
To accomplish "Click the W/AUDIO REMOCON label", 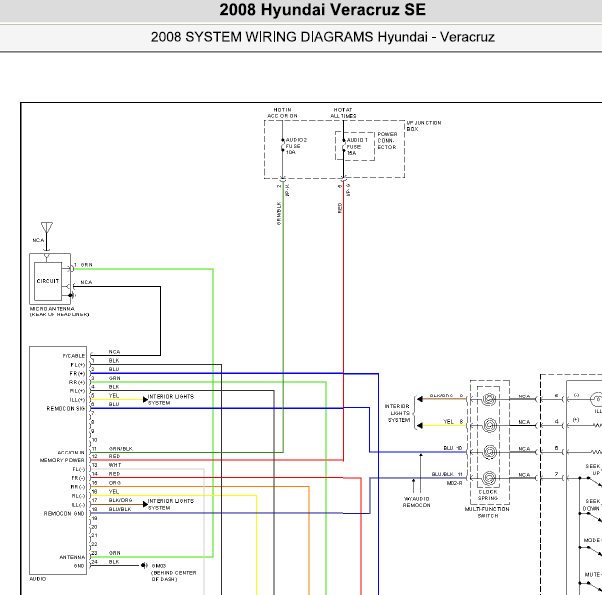I will (x=417, y=502).
